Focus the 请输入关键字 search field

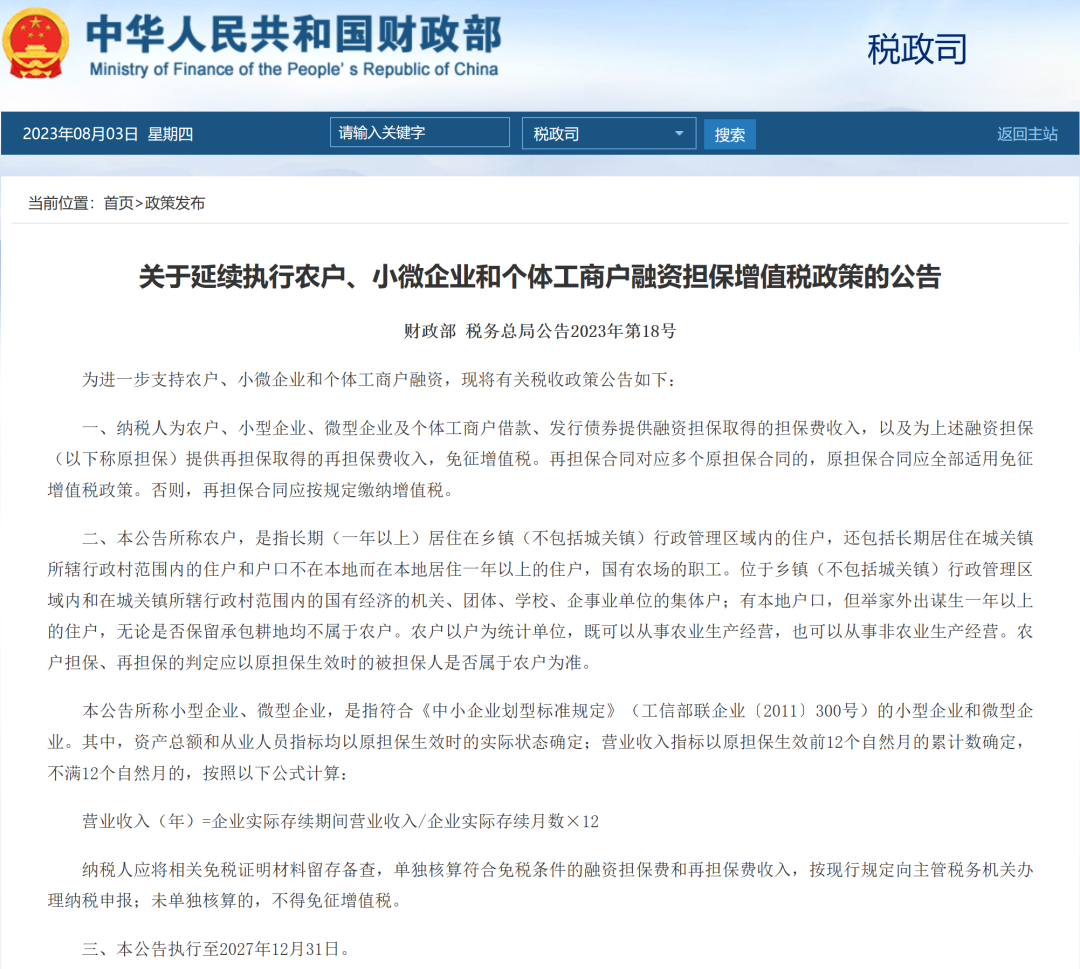pos(419,132)
